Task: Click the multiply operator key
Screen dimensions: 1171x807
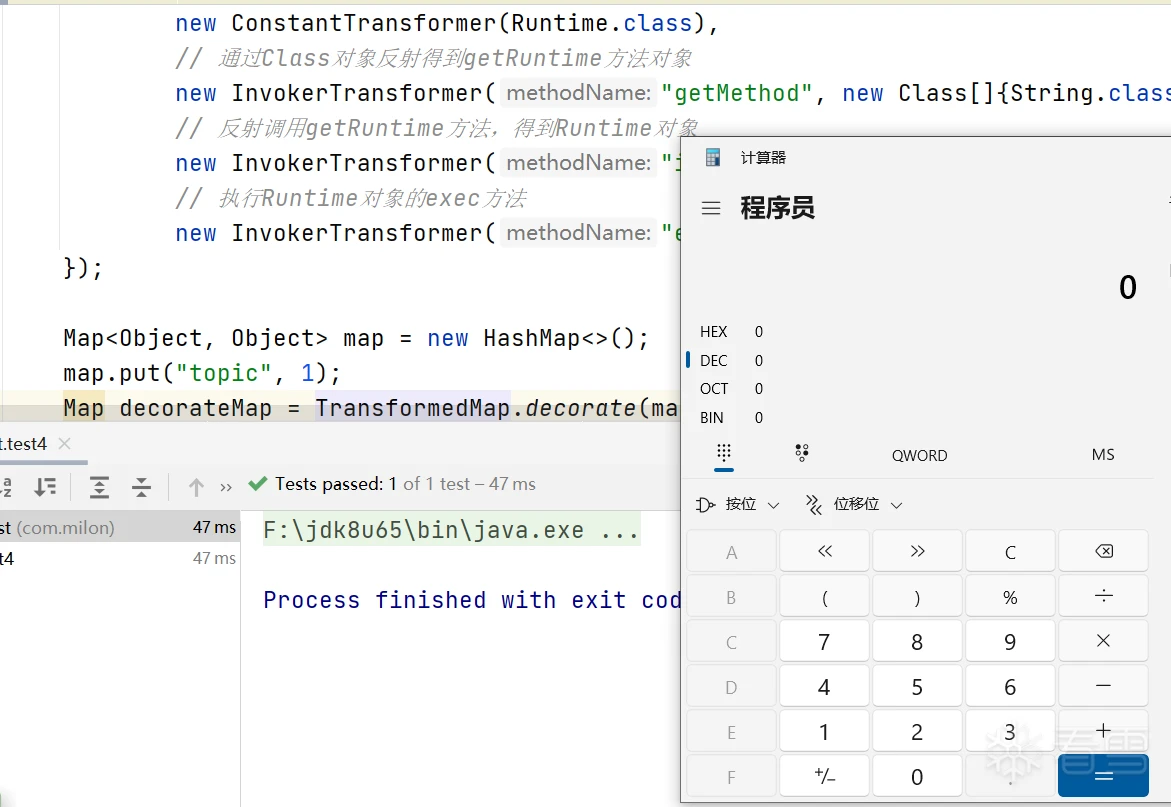Action: coord(1103,641)
